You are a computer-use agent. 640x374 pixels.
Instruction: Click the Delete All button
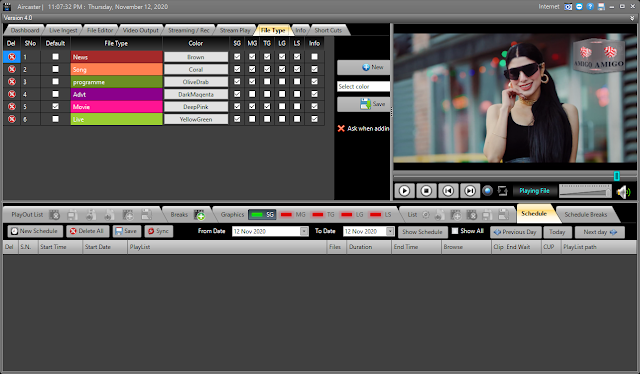(x=87, y=231)
